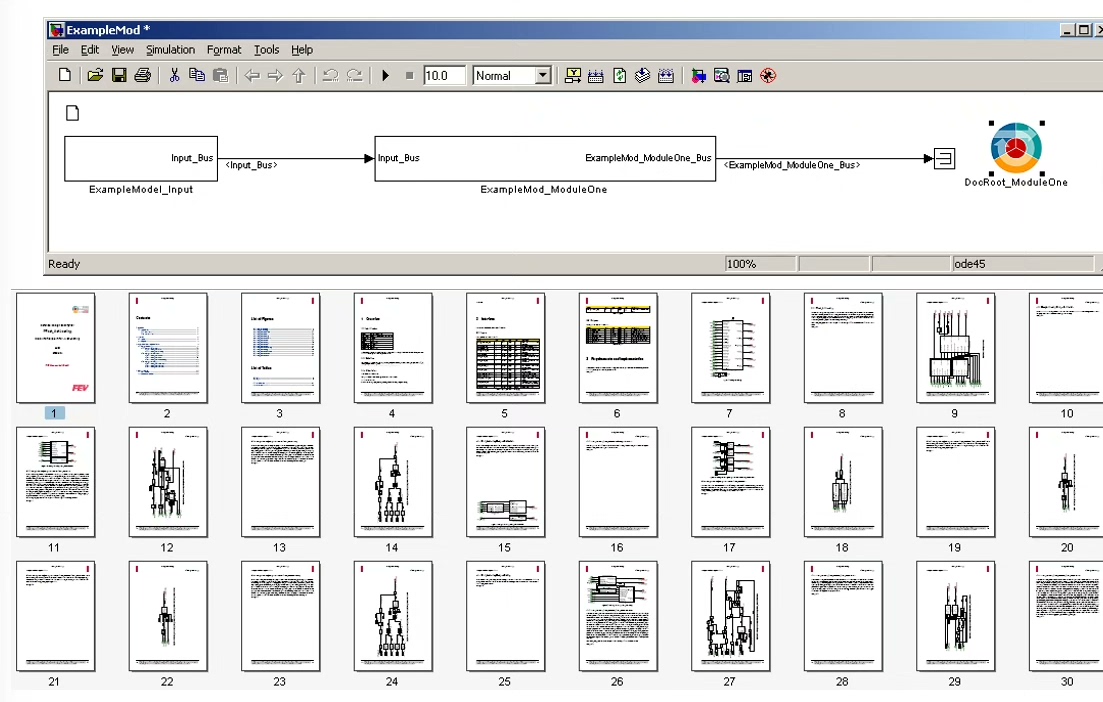
Task: Click the document annotation icon in canvas
Action: (72, 113)
